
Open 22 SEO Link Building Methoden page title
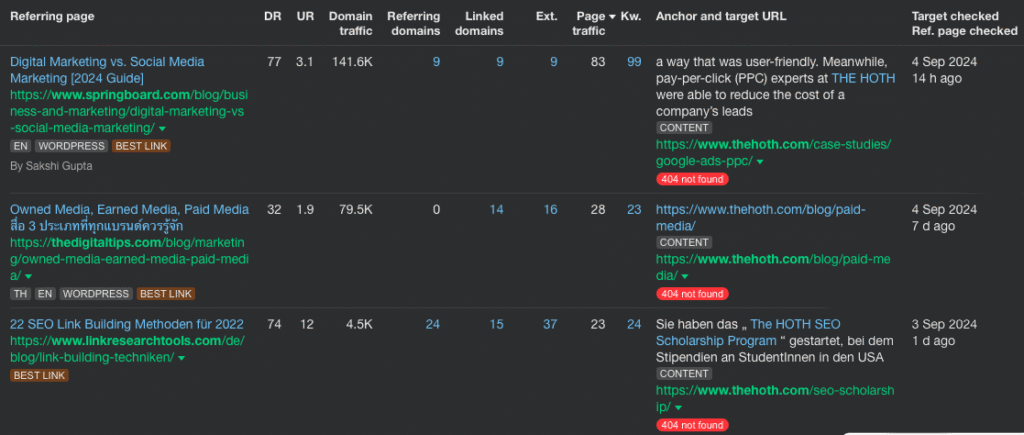pos(126,324)
